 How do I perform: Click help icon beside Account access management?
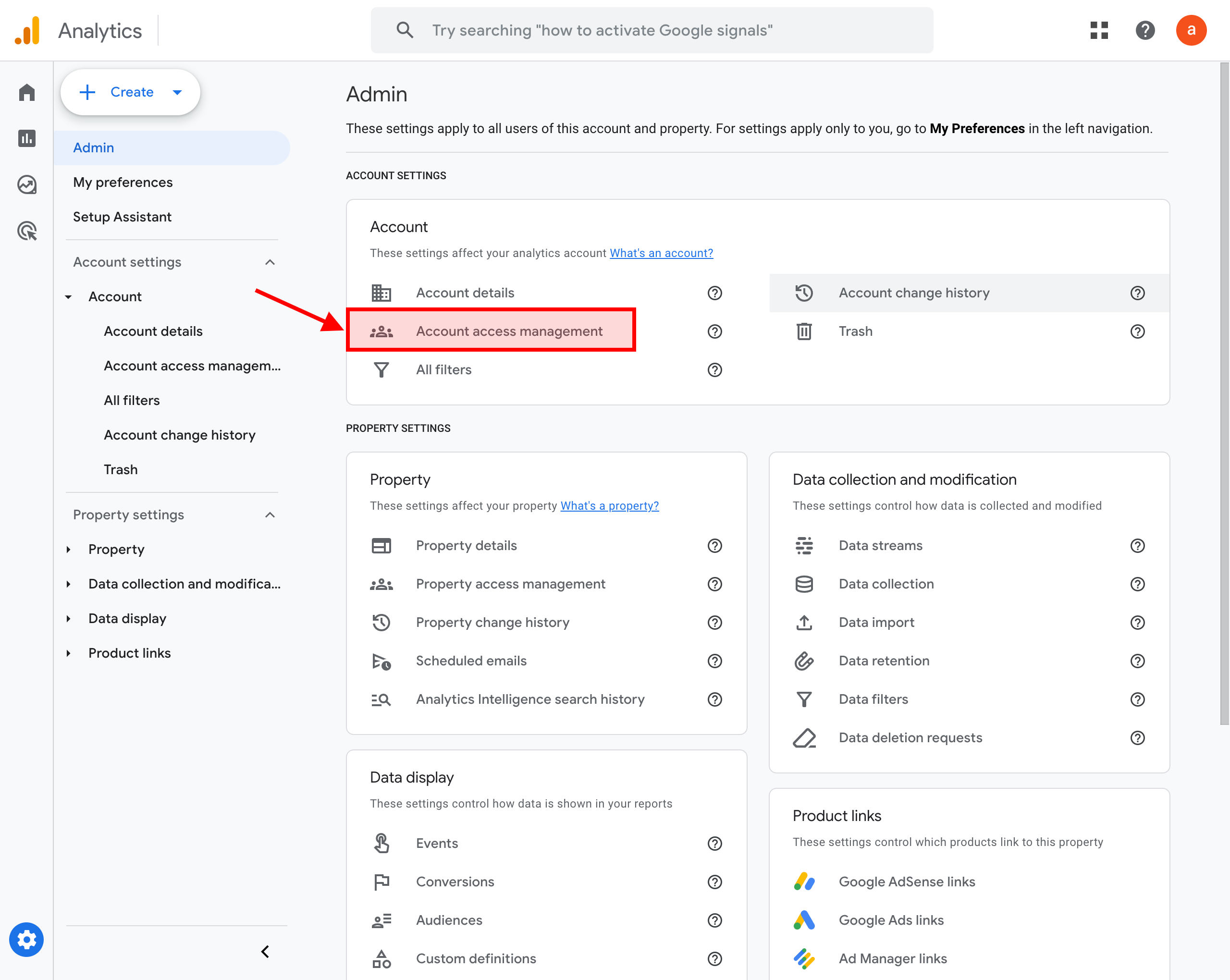pos(715,331)
